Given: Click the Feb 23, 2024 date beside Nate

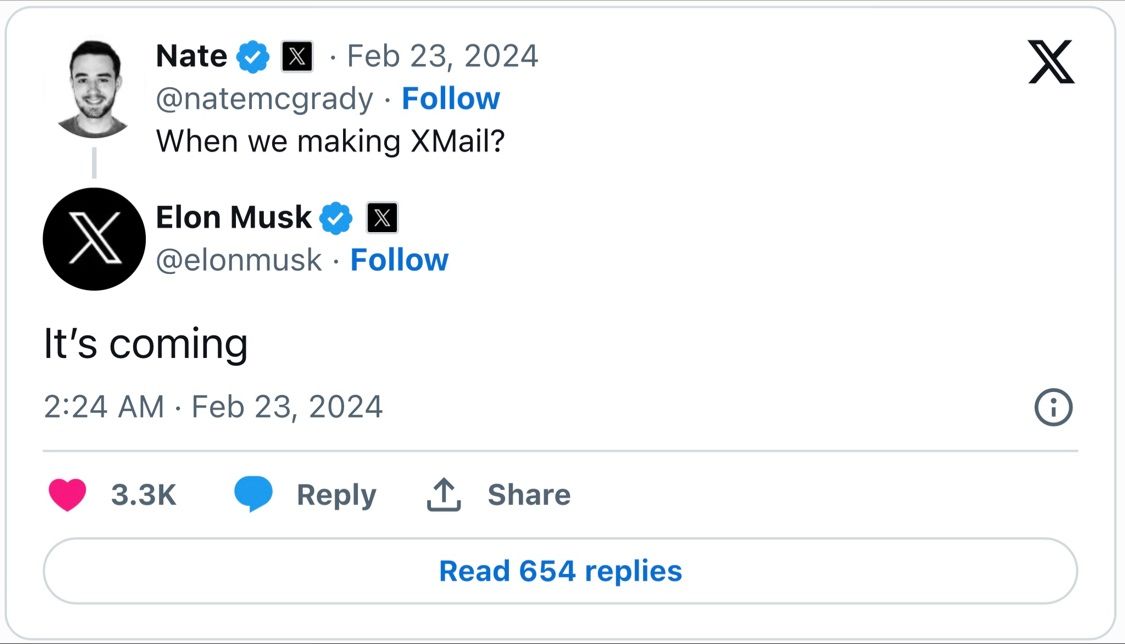Looking at the screenshot, I should pos(442,56).
